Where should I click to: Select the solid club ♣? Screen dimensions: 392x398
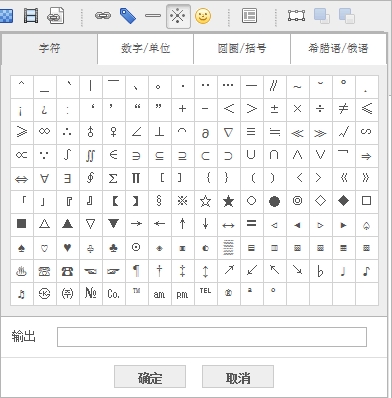coord(113,247)
